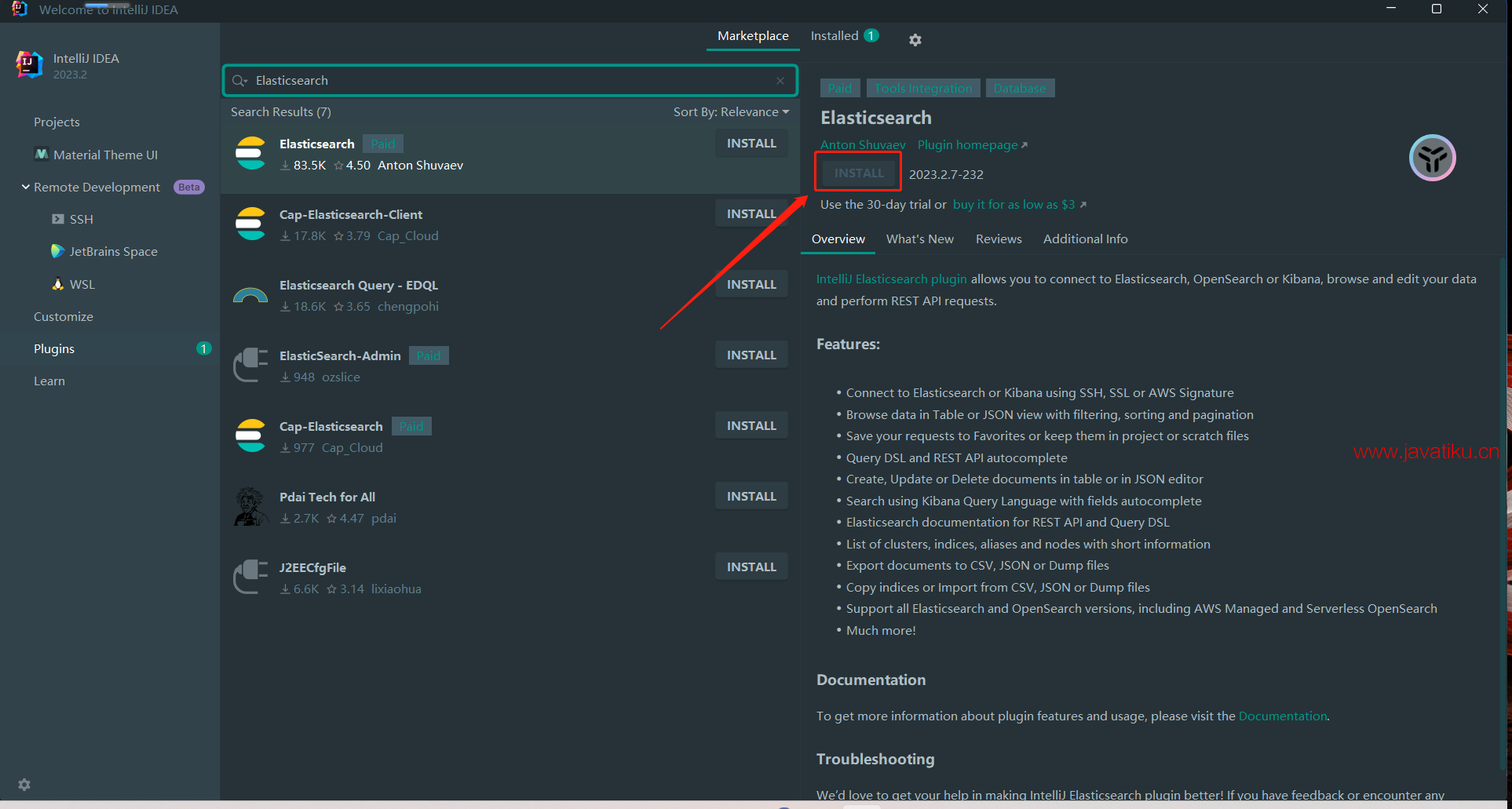Click the Paid tag in details pane
The image size is (1512, 809).
pyautogui.click(x=840, y=88)
